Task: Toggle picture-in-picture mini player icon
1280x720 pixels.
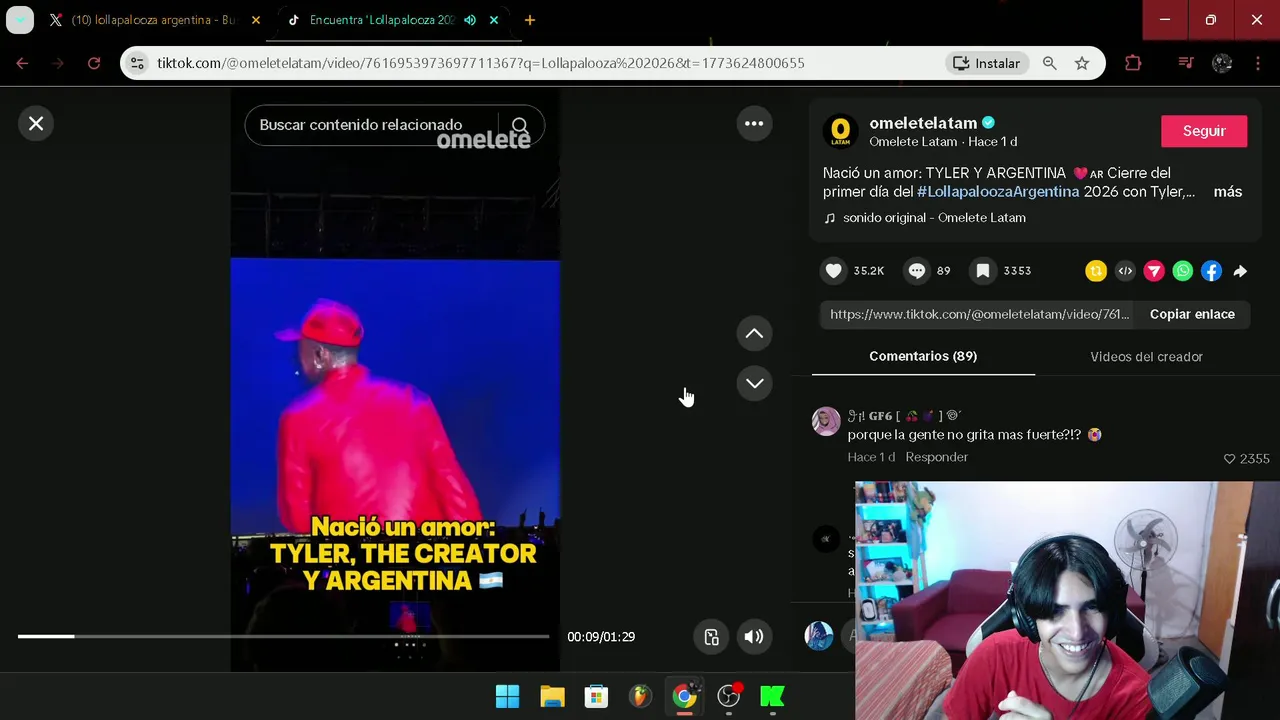Action: (x=711, y=637)
